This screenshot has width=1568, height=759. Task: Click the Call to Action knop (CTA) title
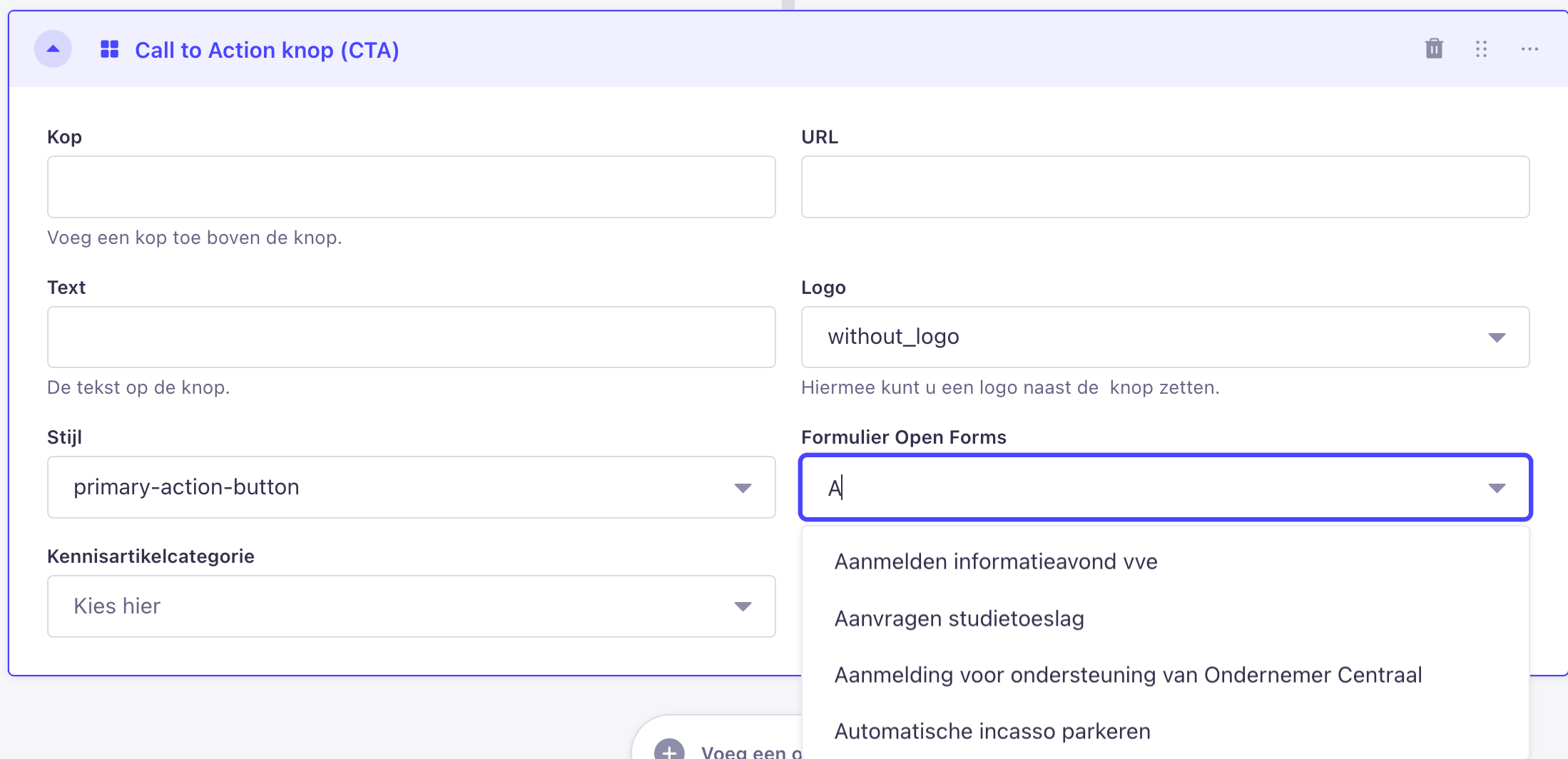(x=267, y=50)
